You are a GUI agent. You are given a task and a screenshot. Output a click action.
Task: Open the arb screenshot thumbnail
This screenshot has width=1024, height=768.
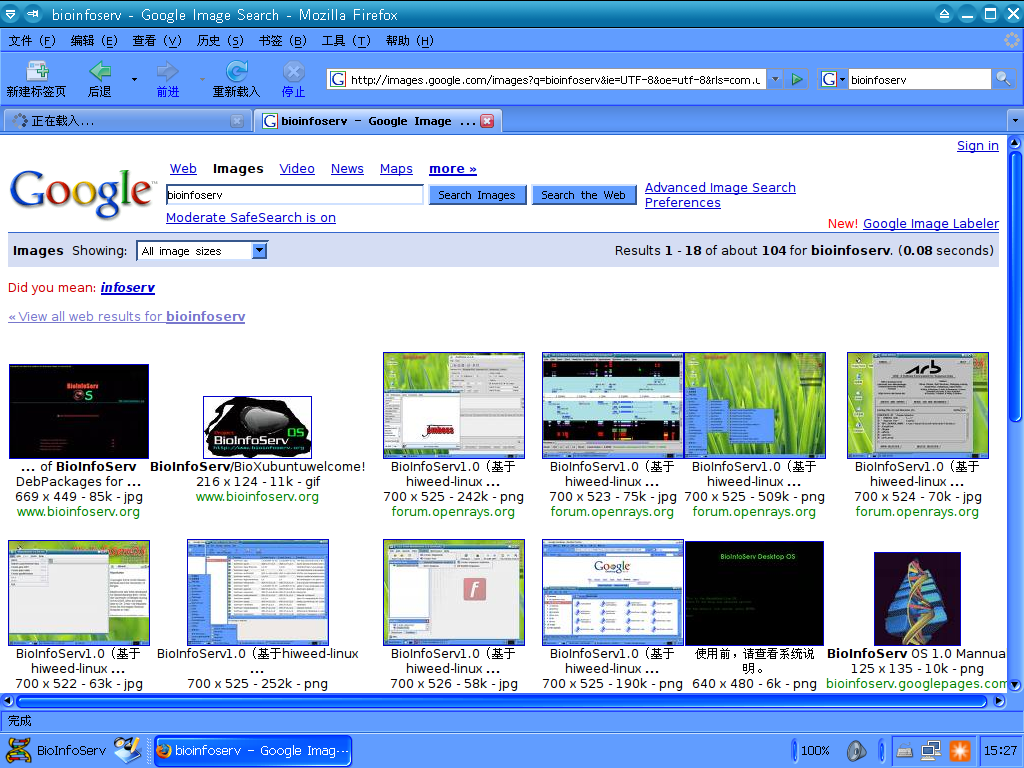click(x=918, y=406)
